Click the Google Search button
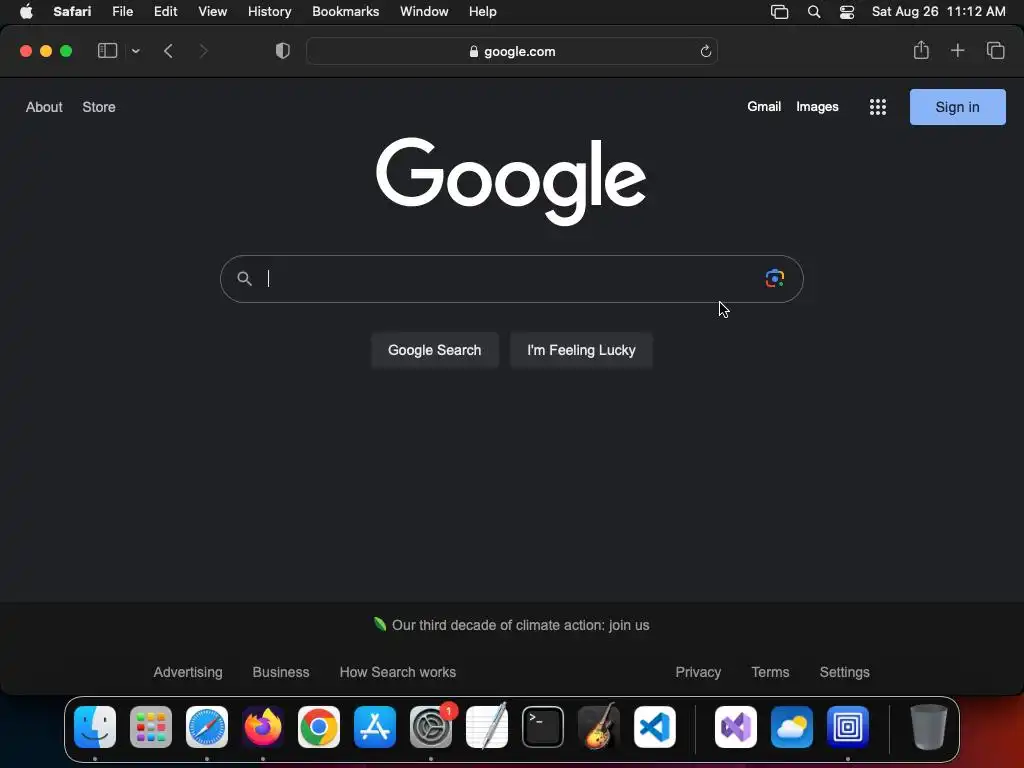The image size is (1024, 768). pyautogui.click(x=434, y=350)
